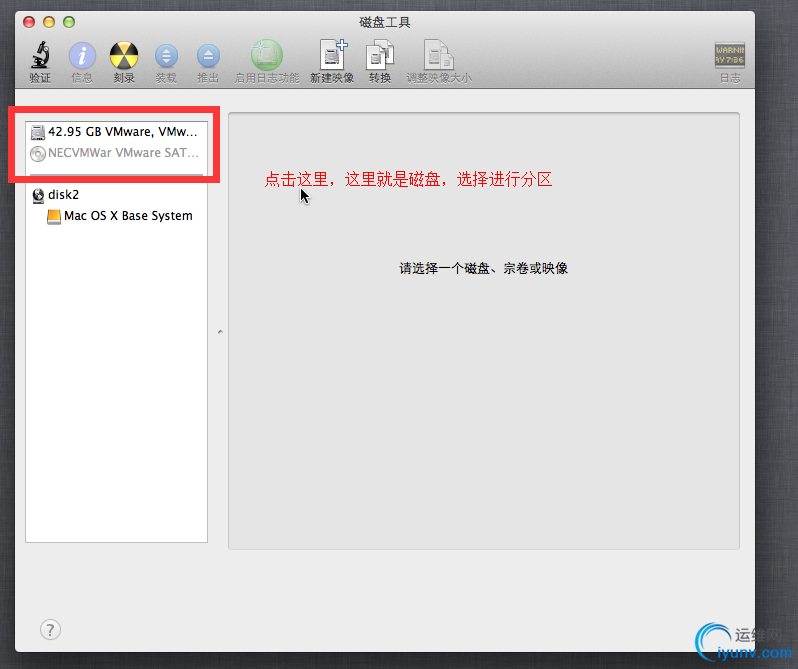Image resolution: width=798 pixels, height=669 pixels.
Task: Click the Resize Image (调整映像大小) icon
Action: pyautogui.click(x=439, y=54)
